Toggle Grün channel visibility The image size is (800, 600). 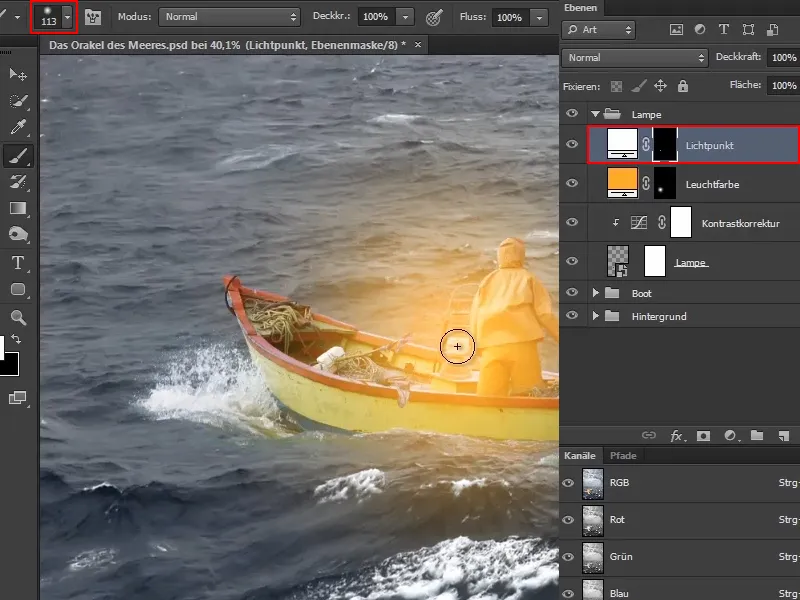click(568, 557)
